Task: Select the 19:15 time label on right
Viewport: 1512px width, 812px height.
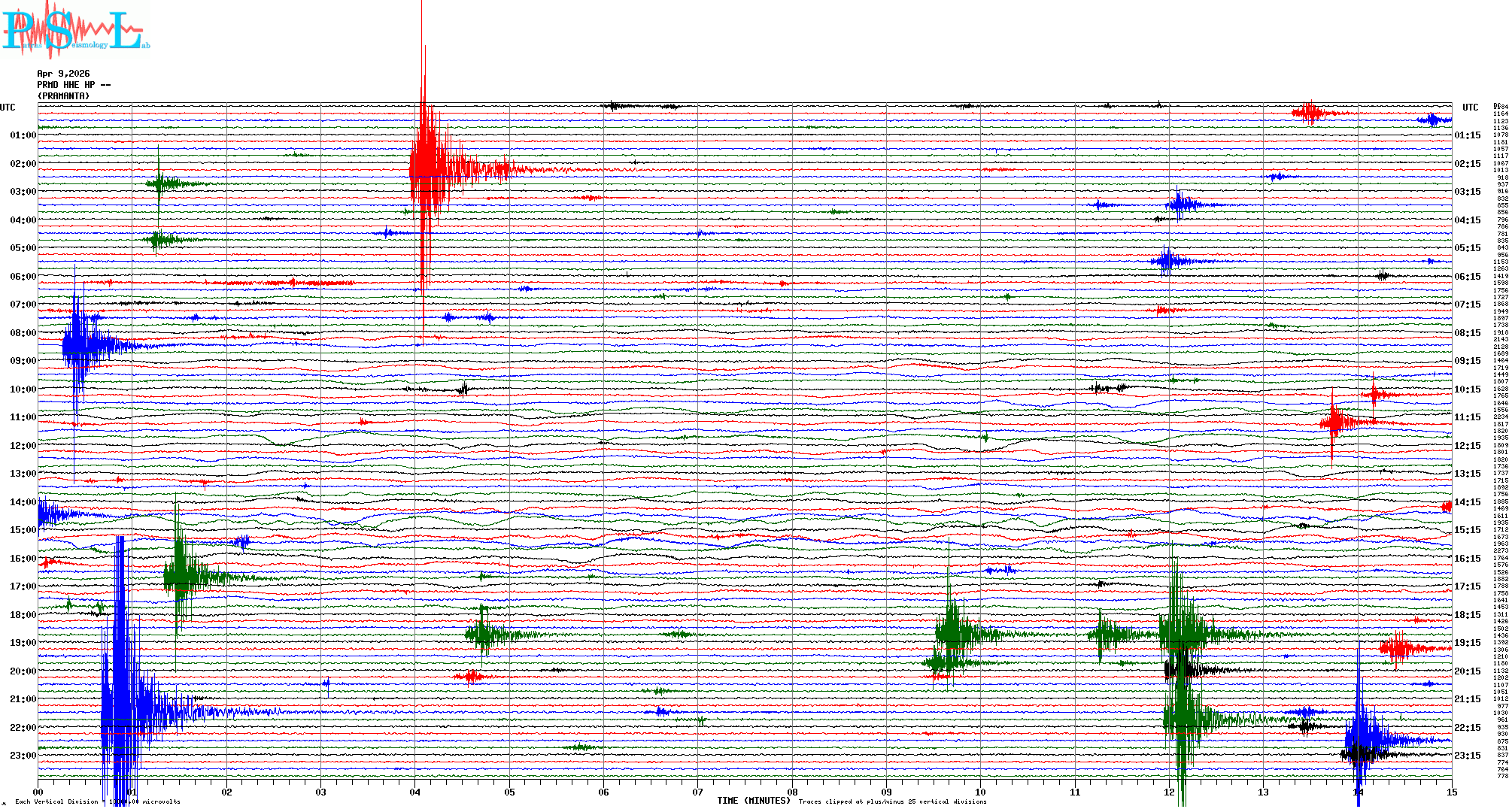Action: click(x=1467, y=643)
